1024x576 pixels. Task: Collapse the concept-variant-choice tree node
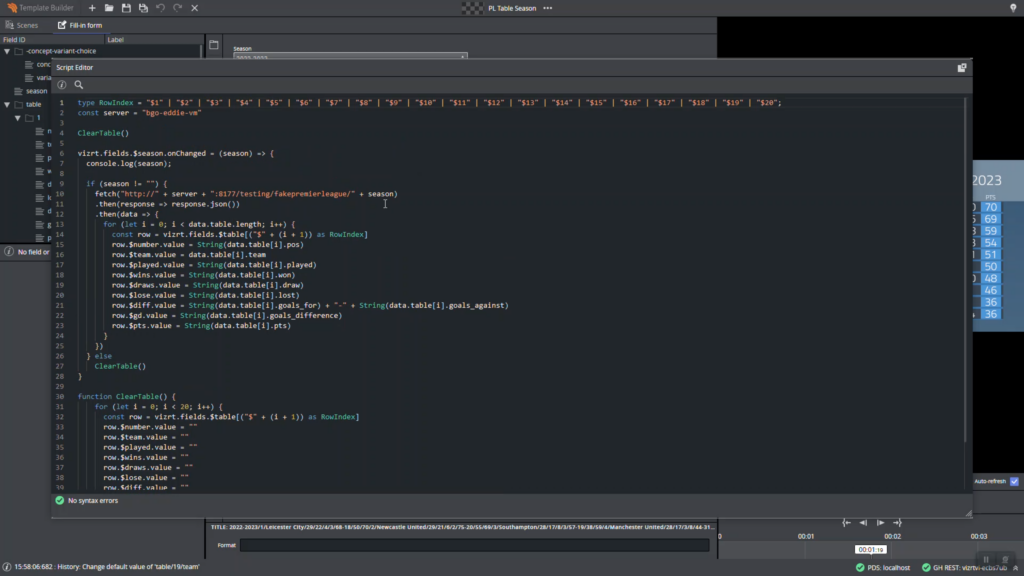pyautogui.click(x=8, y=50)
